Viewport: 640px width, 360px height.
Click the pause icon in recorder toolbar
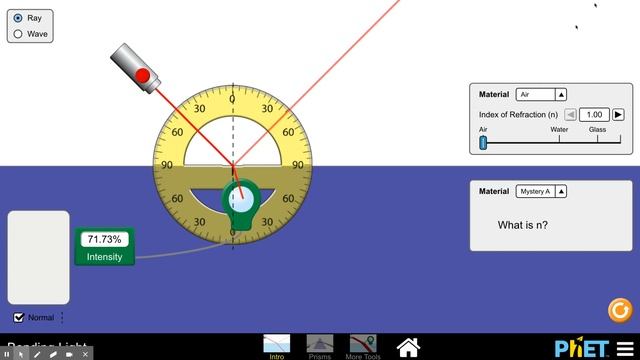[x=7, y=355]
